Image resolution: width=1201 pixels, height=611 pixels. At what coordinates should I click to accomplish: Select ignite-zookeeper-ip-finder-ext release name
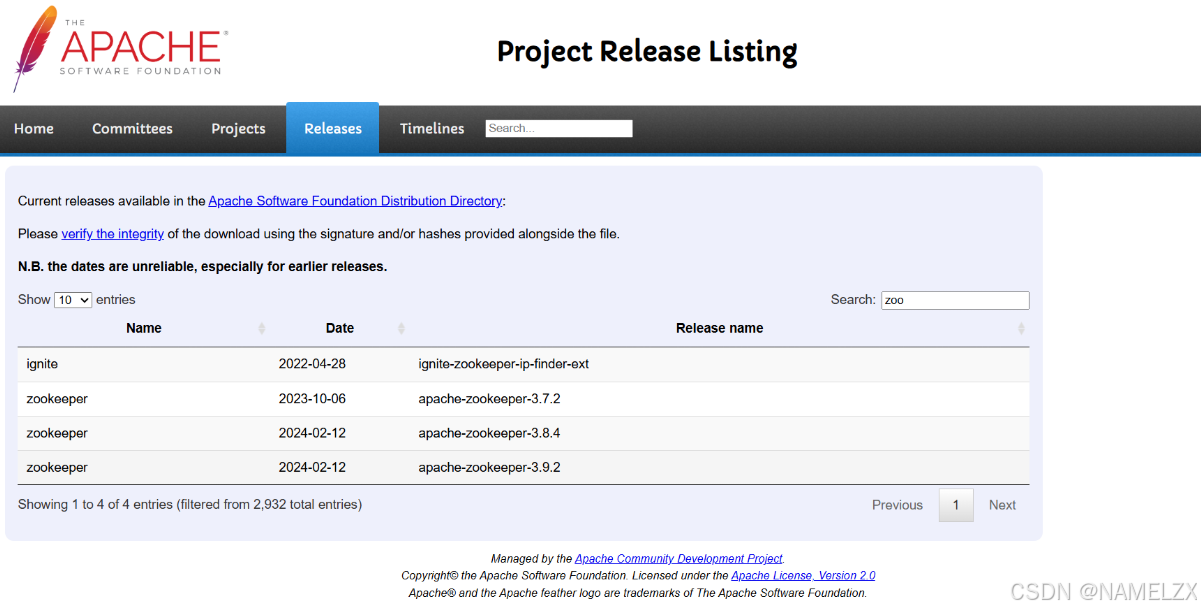(504, 364)
